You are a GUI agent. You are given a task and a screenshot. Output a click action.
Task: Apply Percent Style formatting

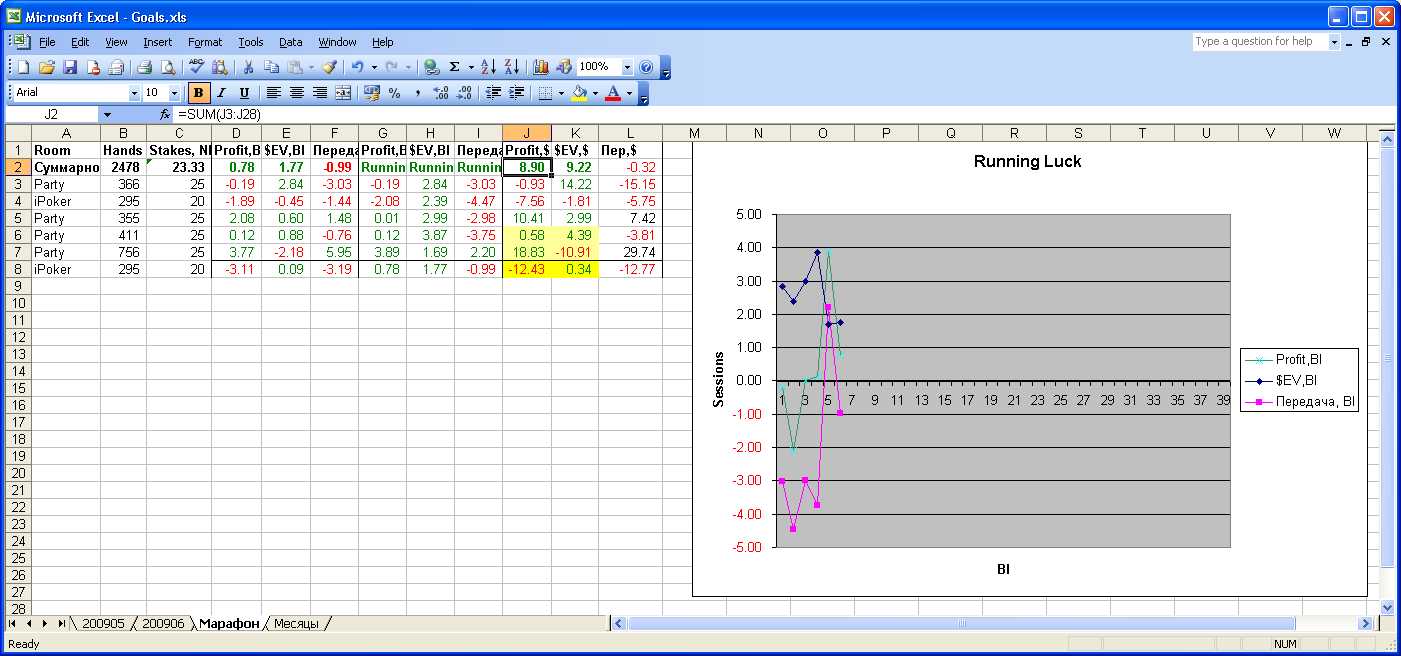[394, 93]
